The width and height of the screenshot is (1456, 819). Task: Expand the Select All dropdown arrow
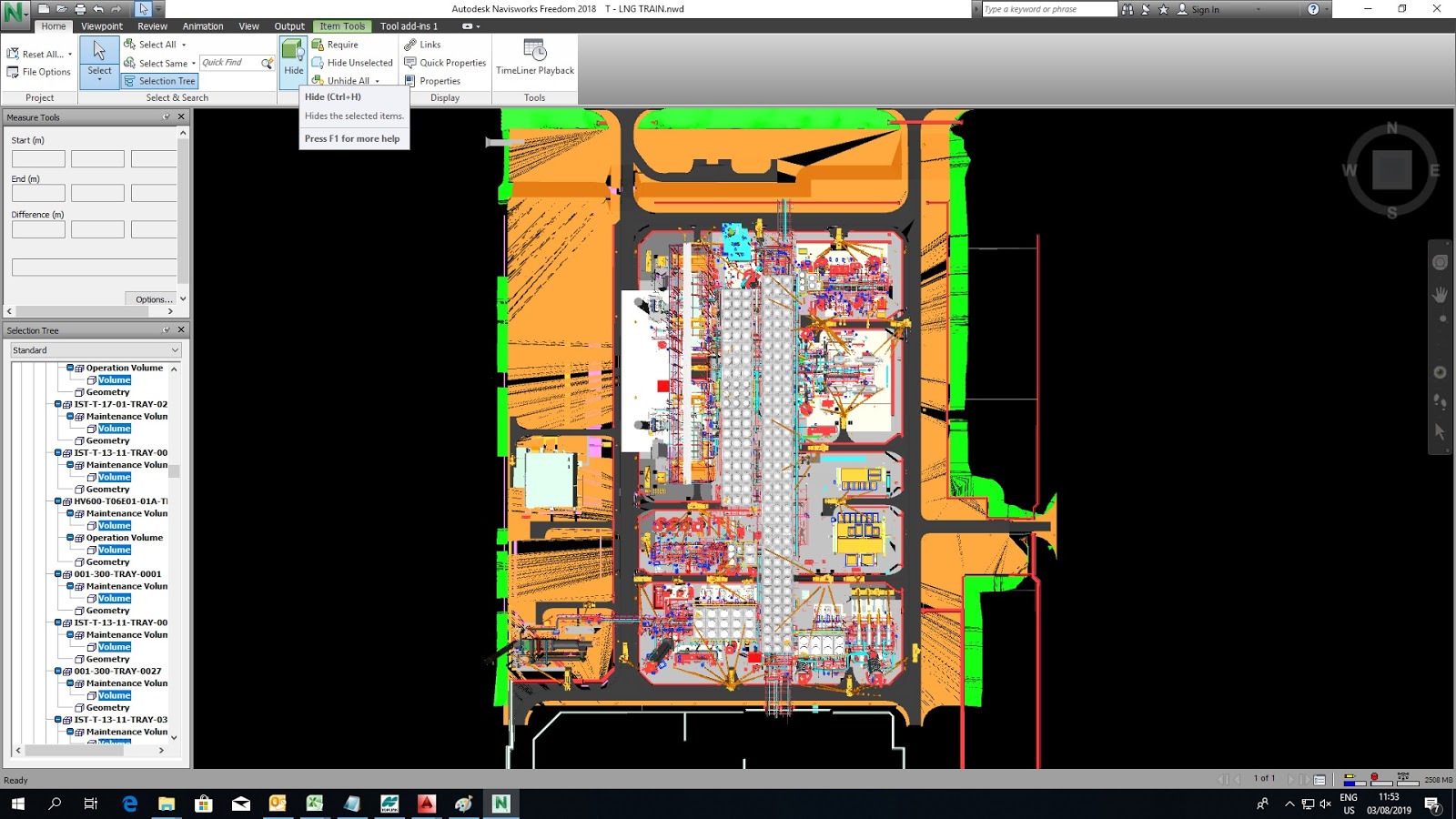[x=182, y=44]
